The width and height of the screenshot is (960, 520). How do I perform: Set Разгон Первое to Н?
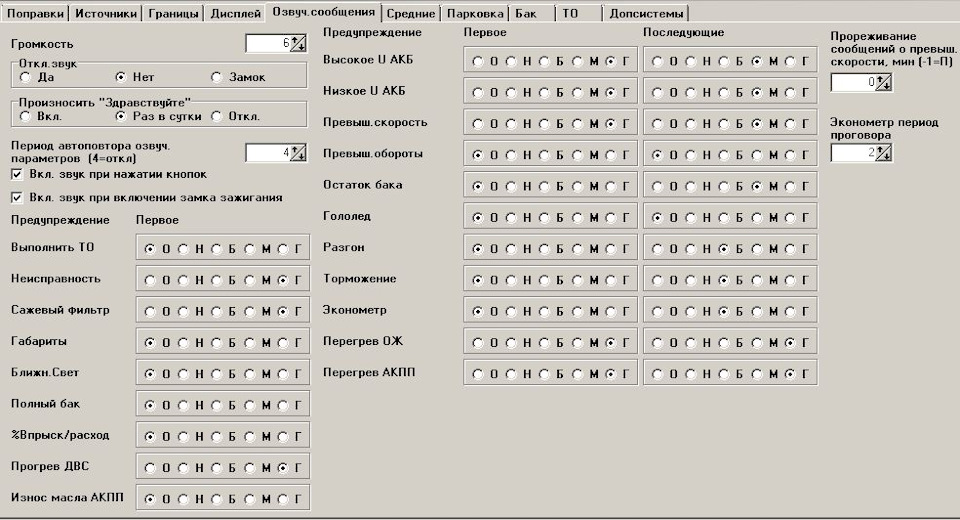(x=518, y=249)
